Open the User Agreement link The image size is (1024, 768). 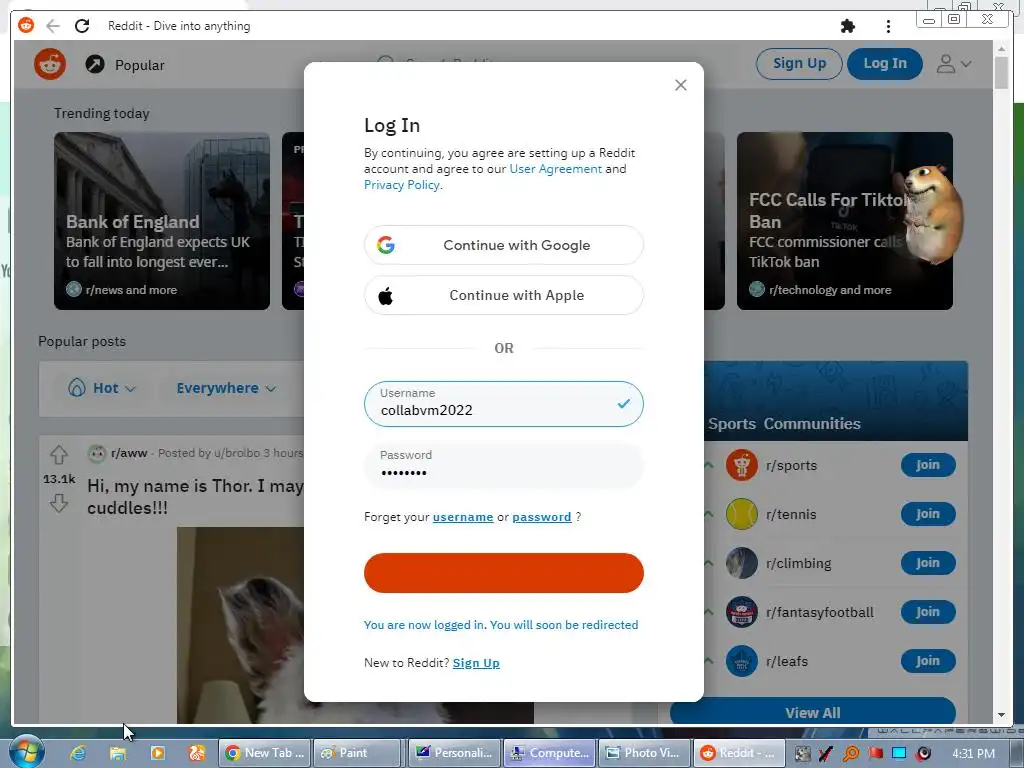(x=556, y=168)
